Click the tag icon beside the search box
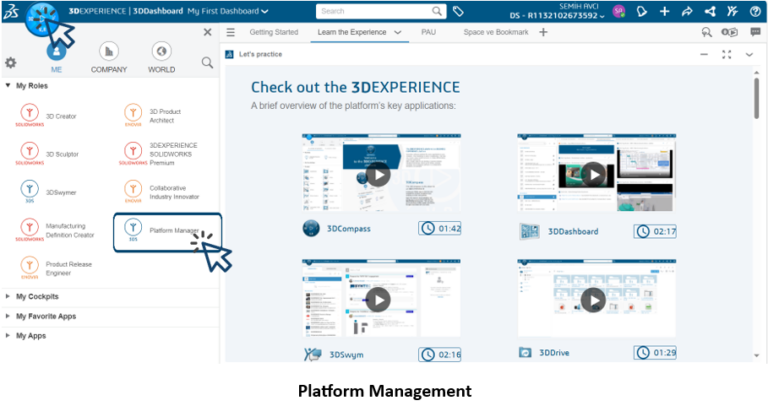Screen dimensions: 768x406 point(458,12)
